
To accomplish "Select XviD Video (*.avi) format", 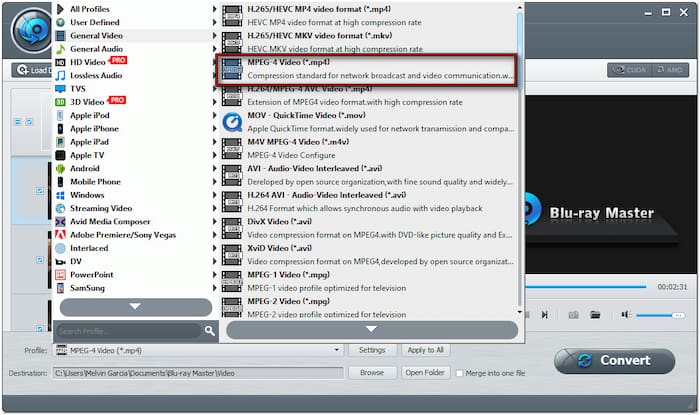I will 367,255.
